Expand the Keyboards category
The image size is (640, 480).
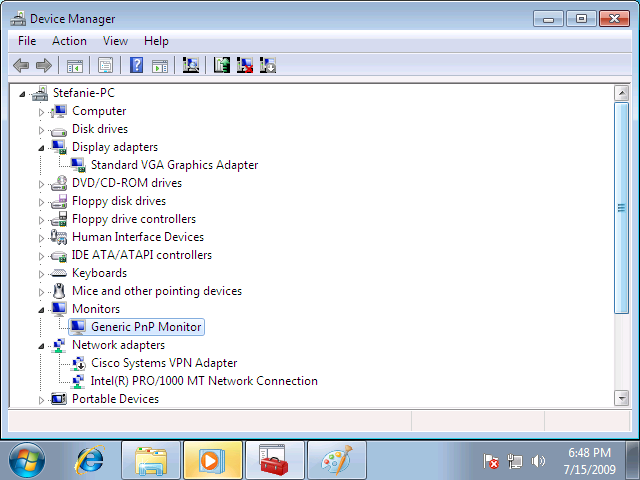point(42,273)
